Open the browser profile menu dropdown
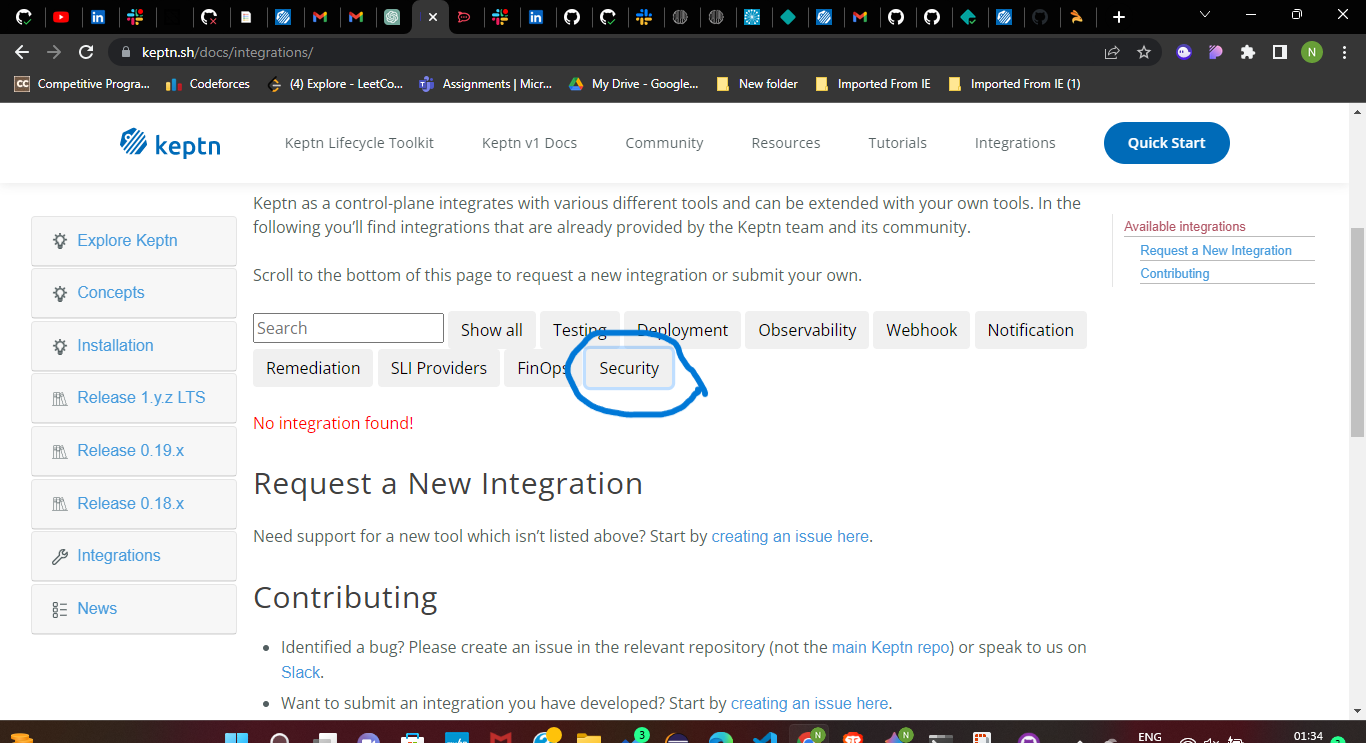Image resolution: width=1366 pixels, height=743 pixels. (x=1311, y=51)
